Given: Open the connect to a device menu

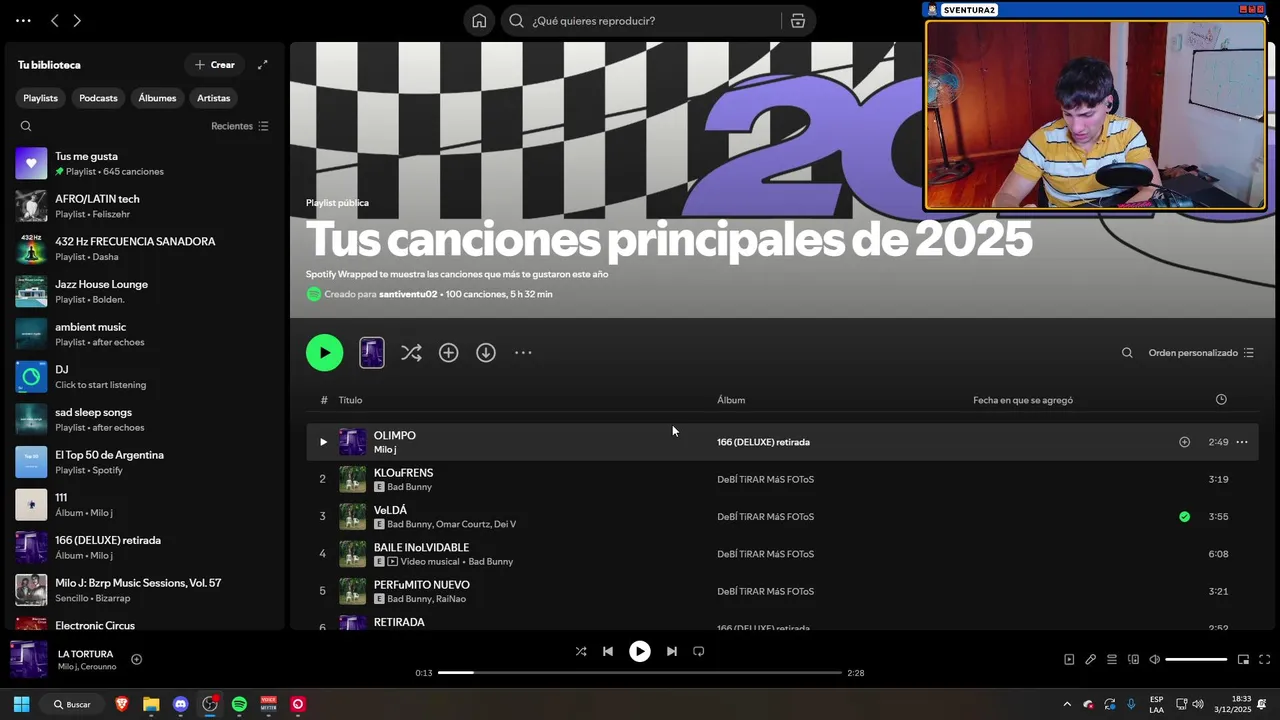Looking at the screenshot, I should pos(1133,660).
